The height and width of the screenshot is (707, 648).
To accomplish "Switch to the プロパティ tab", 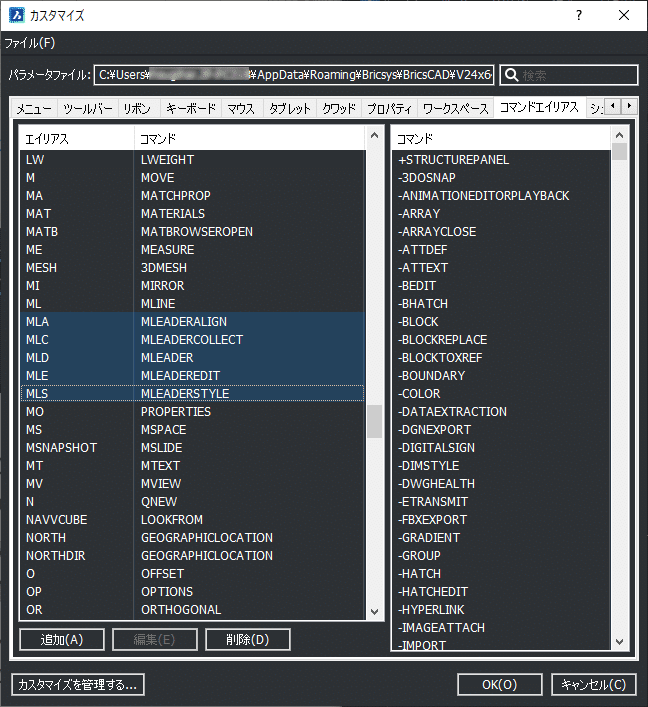I will [390, 109].
